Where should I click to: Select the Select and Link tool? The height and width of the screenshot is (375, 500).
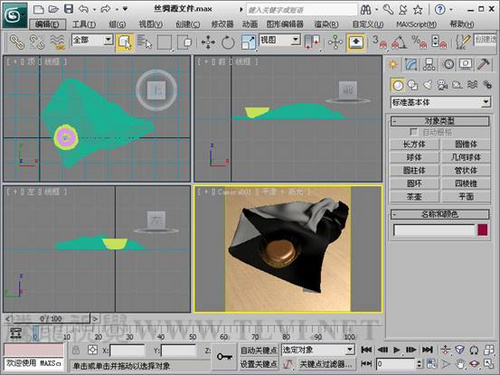(x=17, y=43)
